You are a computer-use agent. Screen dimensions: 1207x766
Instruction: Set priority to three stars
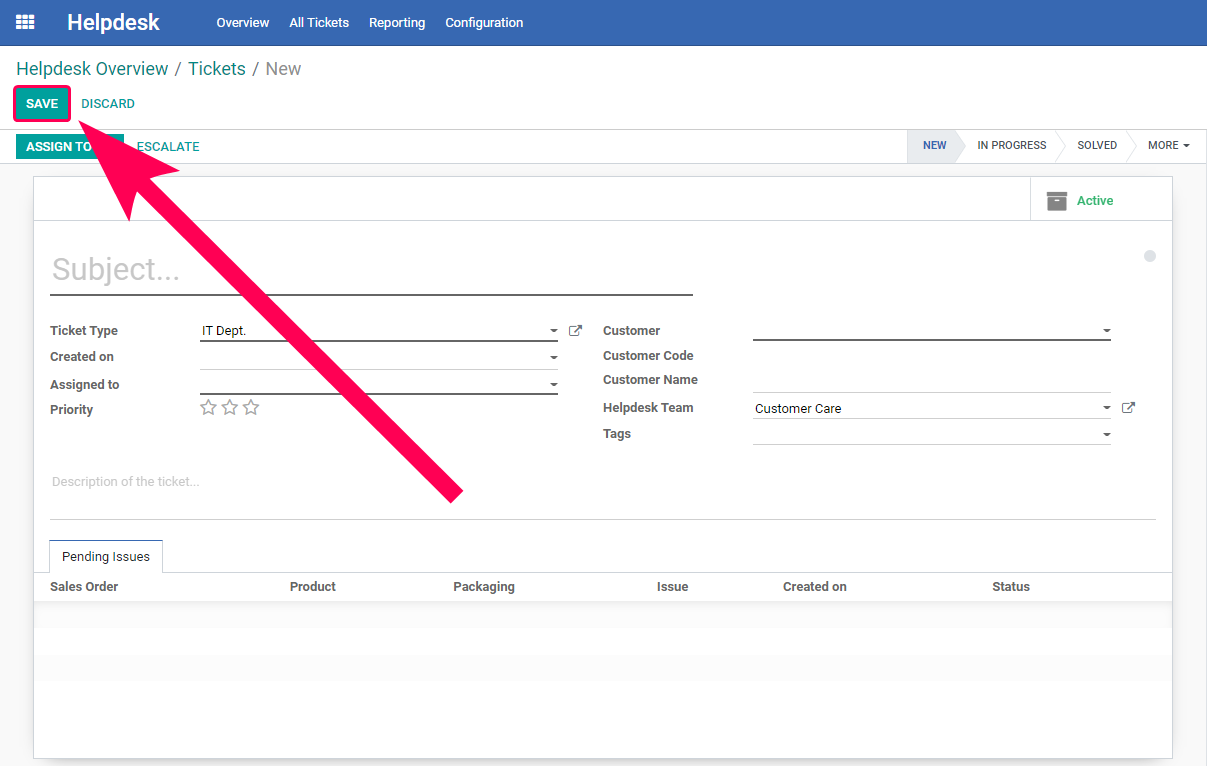click(251, 407)
